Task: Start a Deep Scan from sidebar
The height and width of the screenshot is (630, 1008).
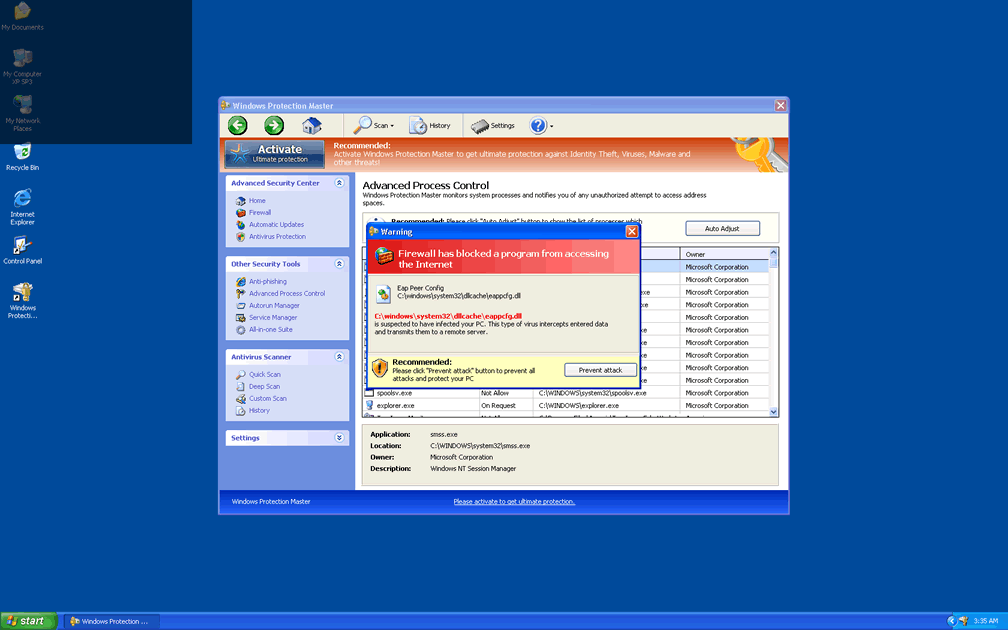Action: click(264, 387)
